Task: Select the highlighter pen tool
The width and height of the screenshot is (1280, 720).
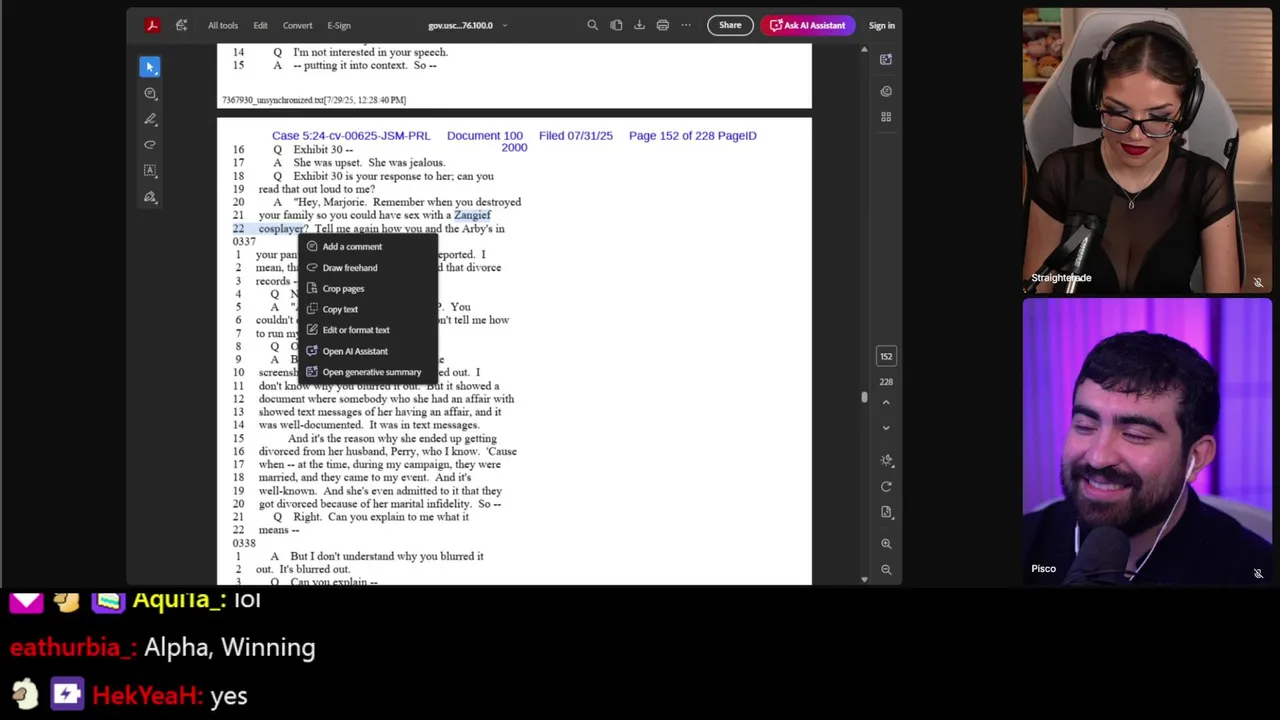Action: pos(150,119)
